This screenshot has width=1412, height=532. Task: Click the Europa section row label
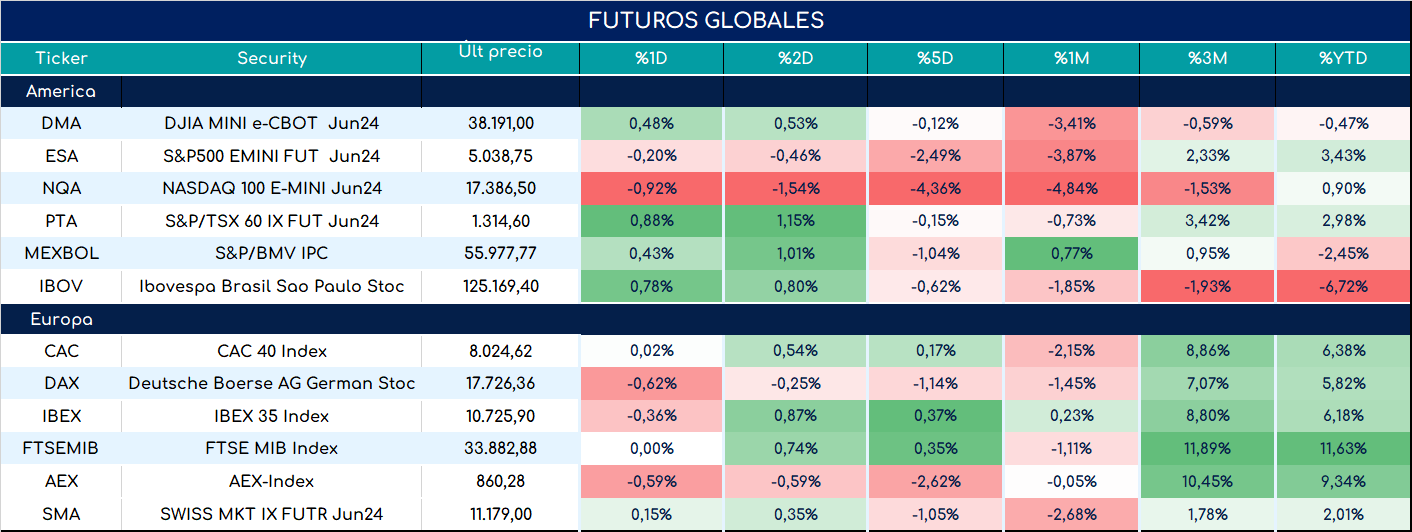pos(61,320)
